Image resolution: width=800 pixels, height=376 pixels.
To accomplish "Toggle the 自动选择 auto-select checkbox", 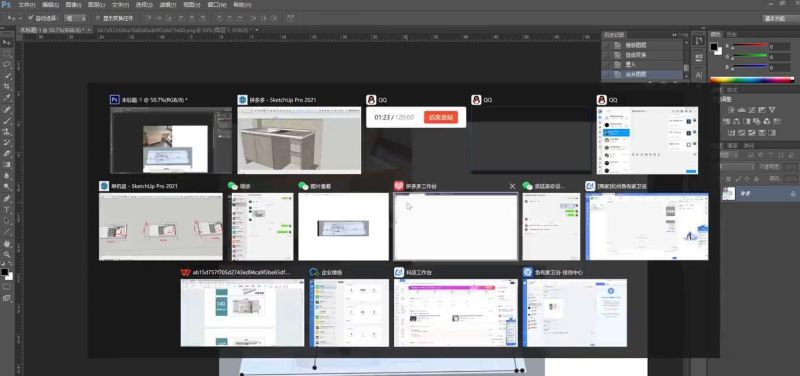I will (x=31, y=18).
